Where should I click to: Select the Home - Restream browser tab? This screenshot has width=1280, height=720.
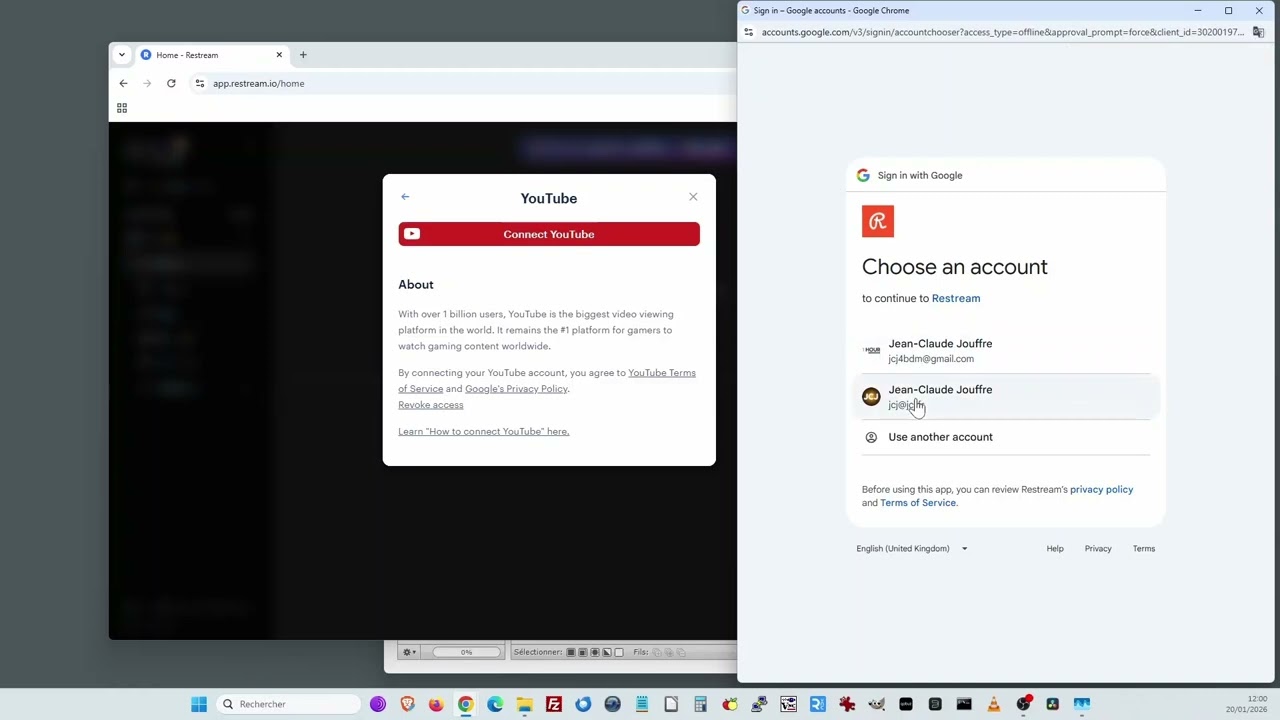pyautogui.click(x=210, y=55)
